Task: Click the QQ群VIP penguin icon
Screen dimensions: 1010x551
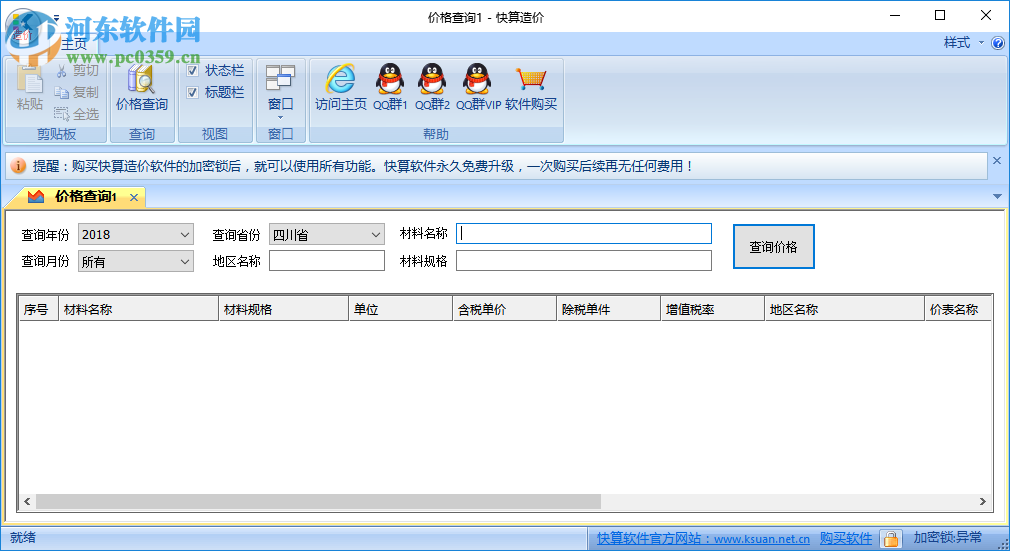Action: tap(477, 79)
